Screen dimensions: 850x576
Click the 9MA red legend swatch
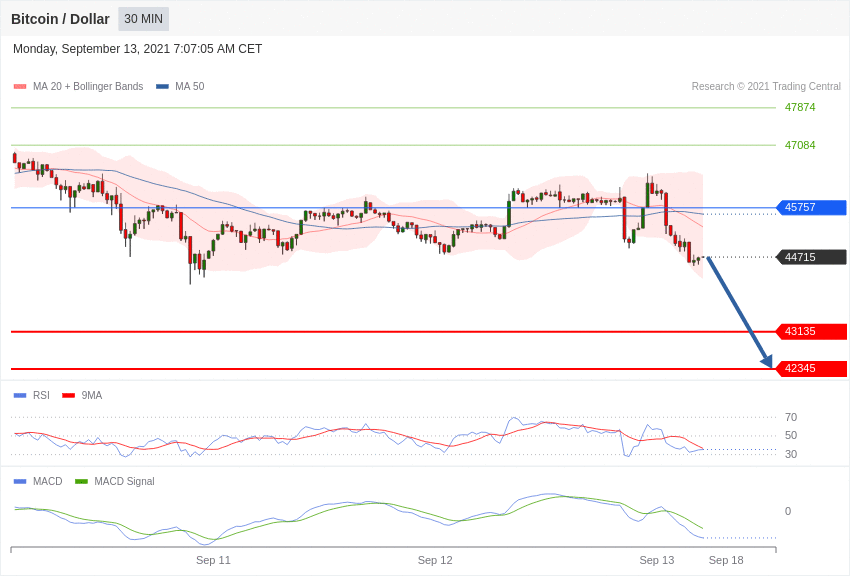click(68, 396)
